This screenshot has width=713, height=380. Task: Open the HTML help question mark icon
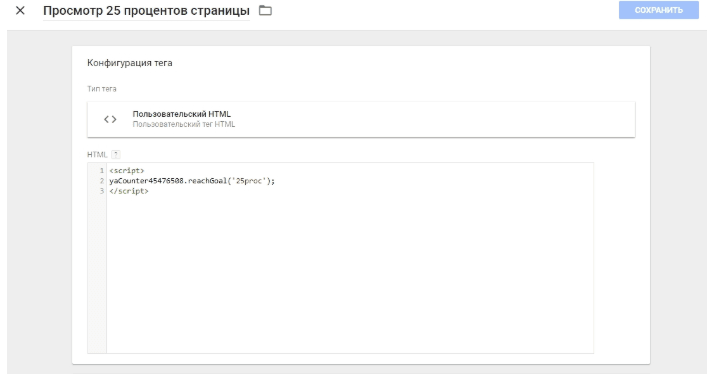[x=115, y=155]
